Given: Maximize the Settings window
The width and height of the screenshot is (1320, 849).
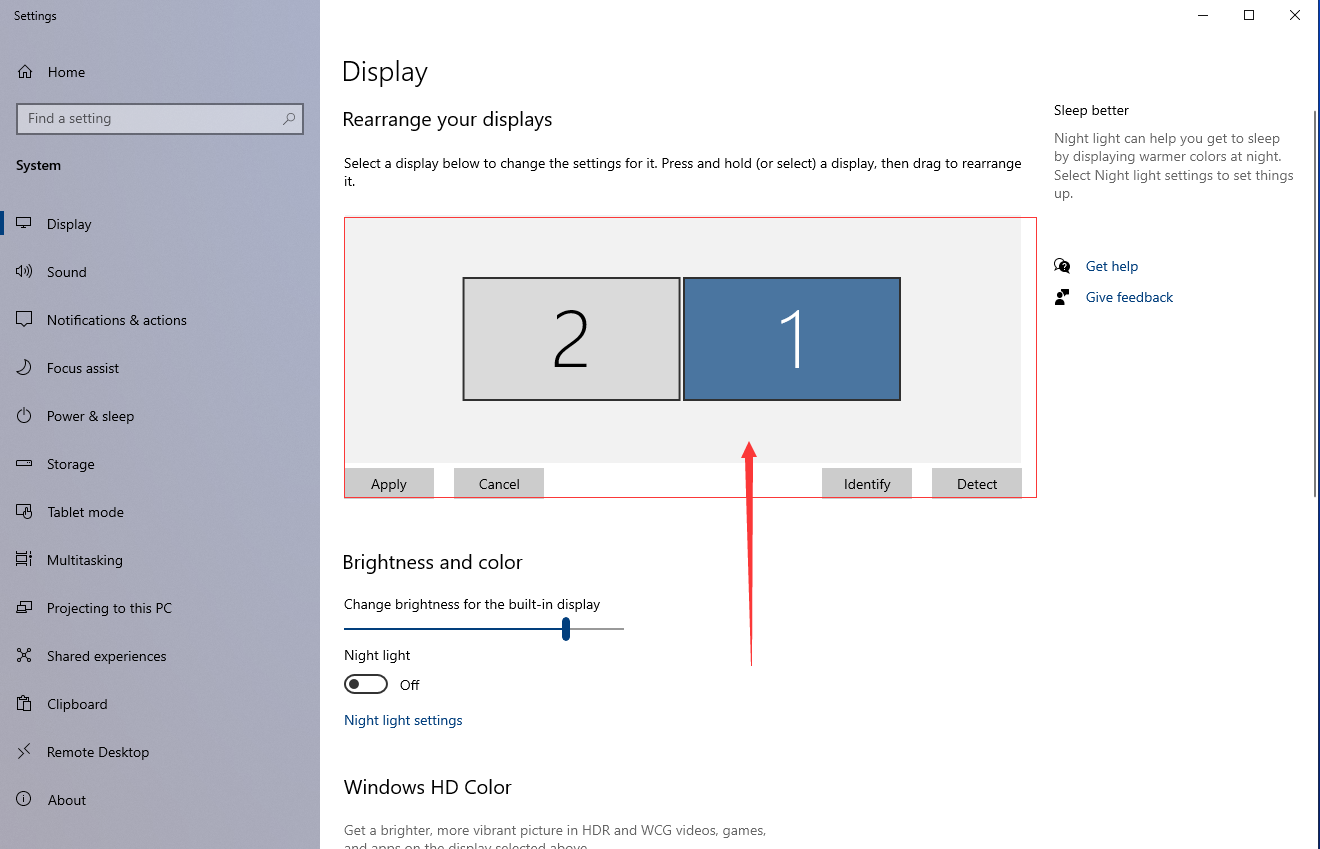Looking at the screenshot, I should coord(1249,15).
